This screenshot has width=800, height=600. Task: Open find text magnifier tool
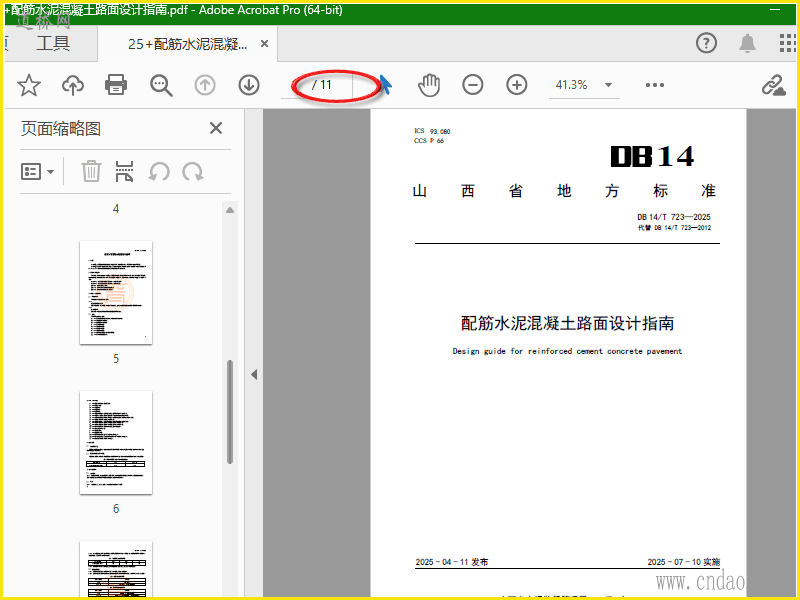pyautogui.click(x=161, y=85)
